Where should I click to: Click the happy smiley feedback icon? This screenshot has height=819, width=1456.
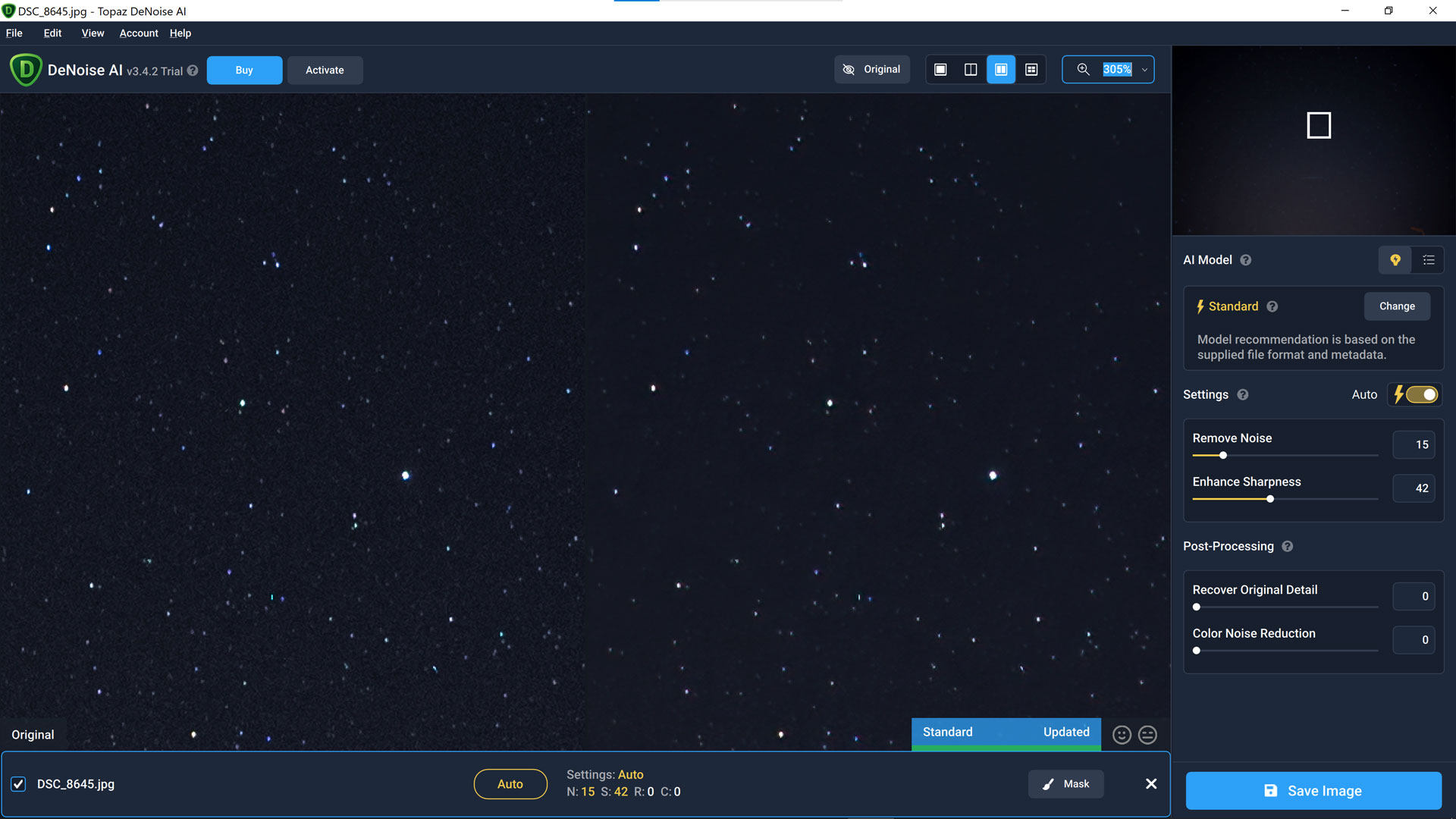point(1122,735)
